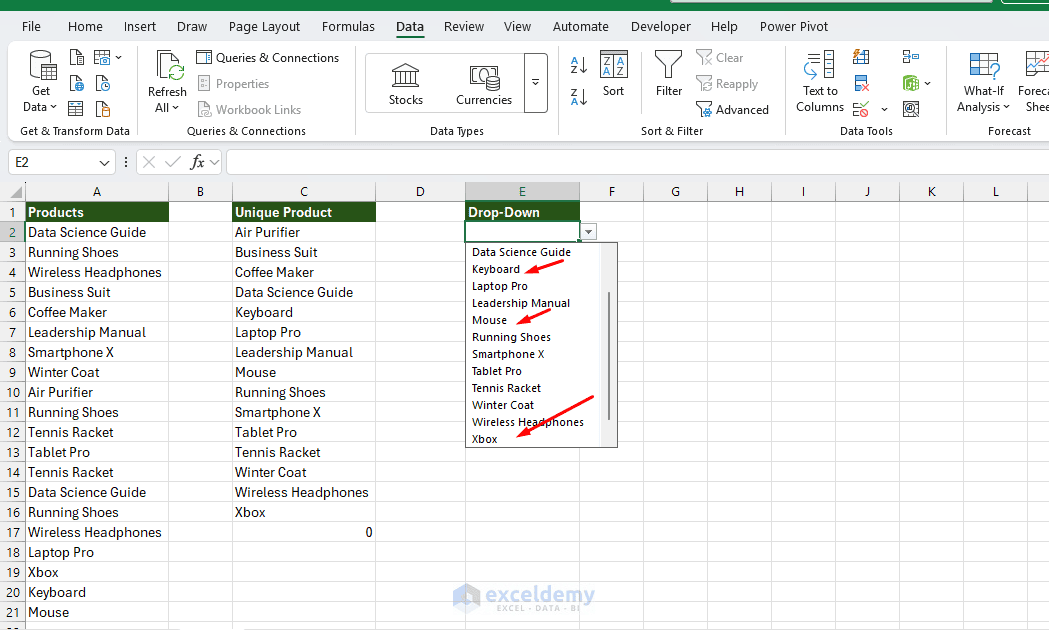Click the green Data Model icon
The width and height of the screenshot is (1049, 630).
pos(911,84)
